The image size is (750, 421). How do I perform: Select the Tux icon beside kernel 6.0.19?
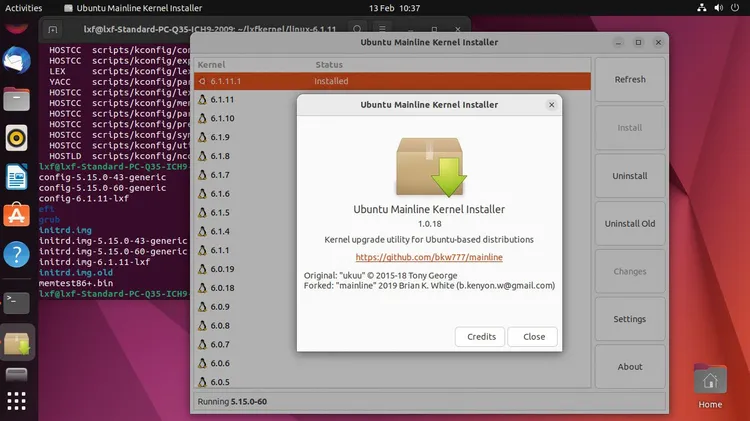click(202, 269)
